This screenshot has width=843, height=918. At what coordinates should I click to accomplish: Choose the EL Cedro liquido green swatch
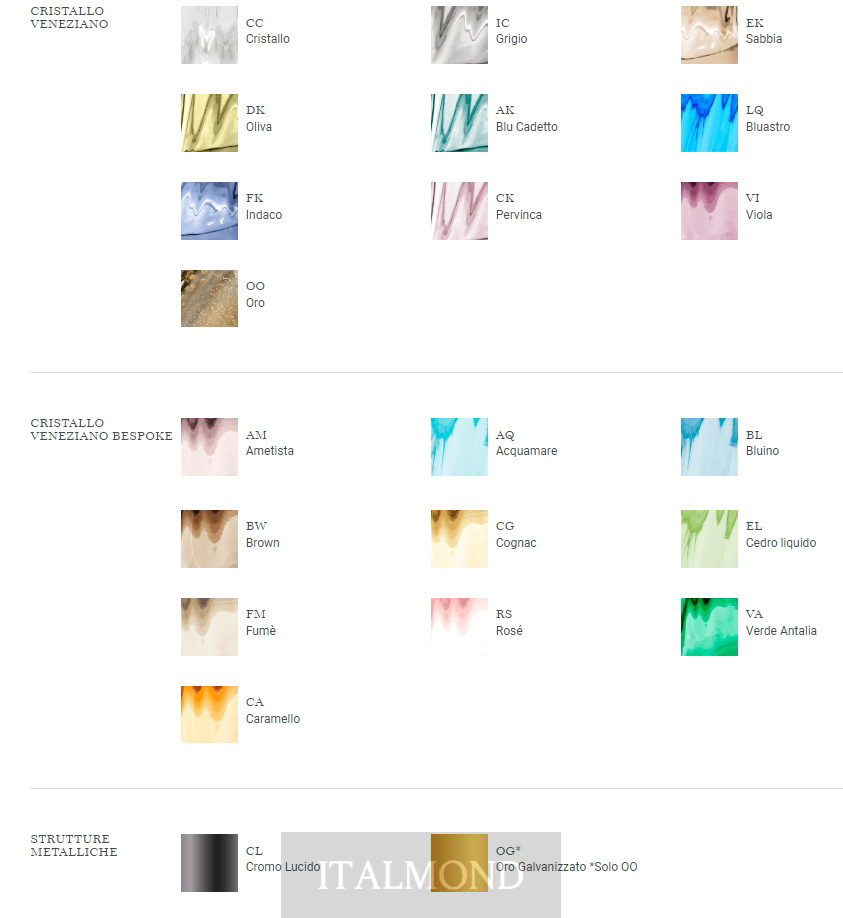click(x=709, y=539)
